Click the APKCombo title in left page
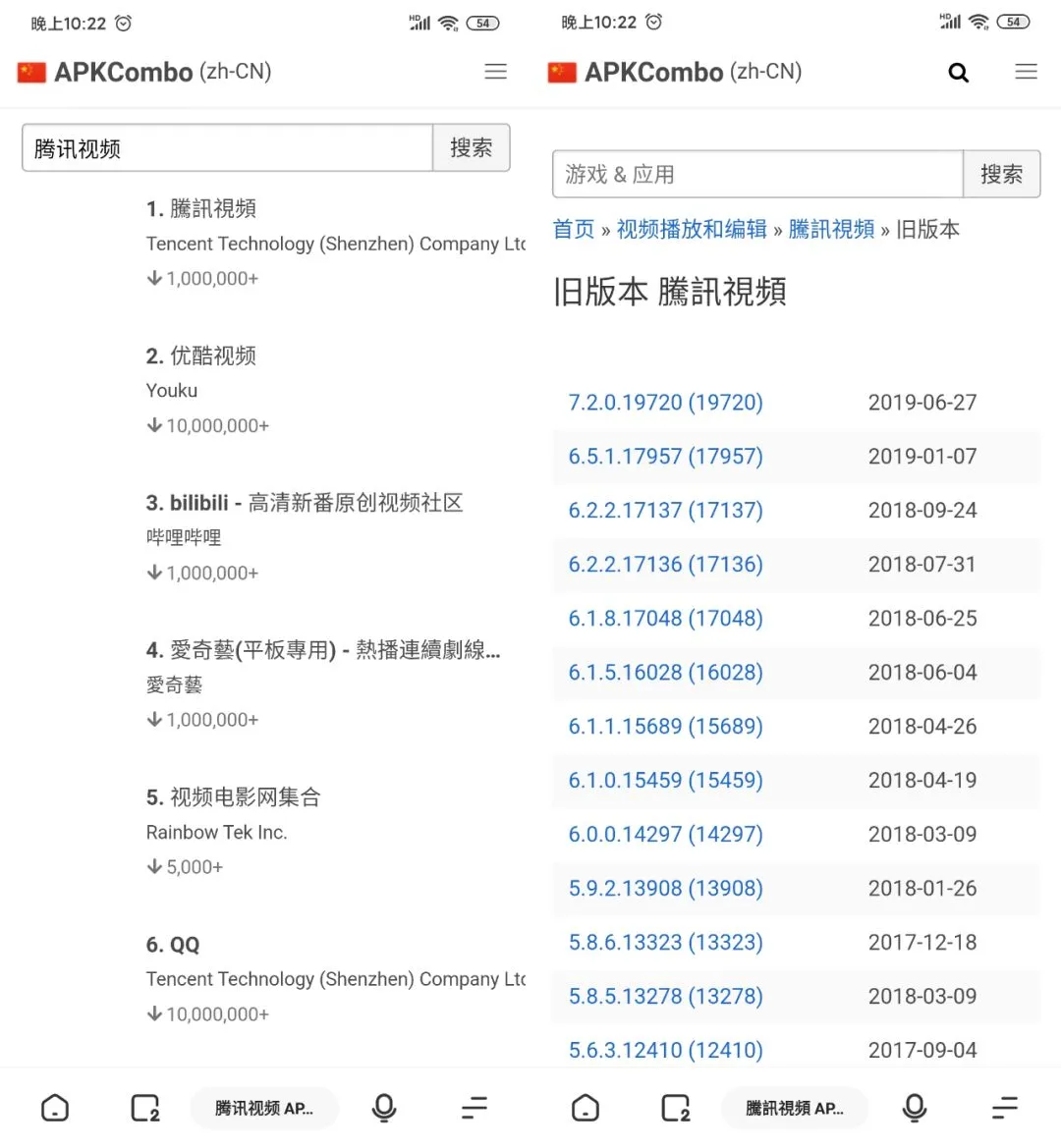1061x1148 pixels. click(123, 72)
